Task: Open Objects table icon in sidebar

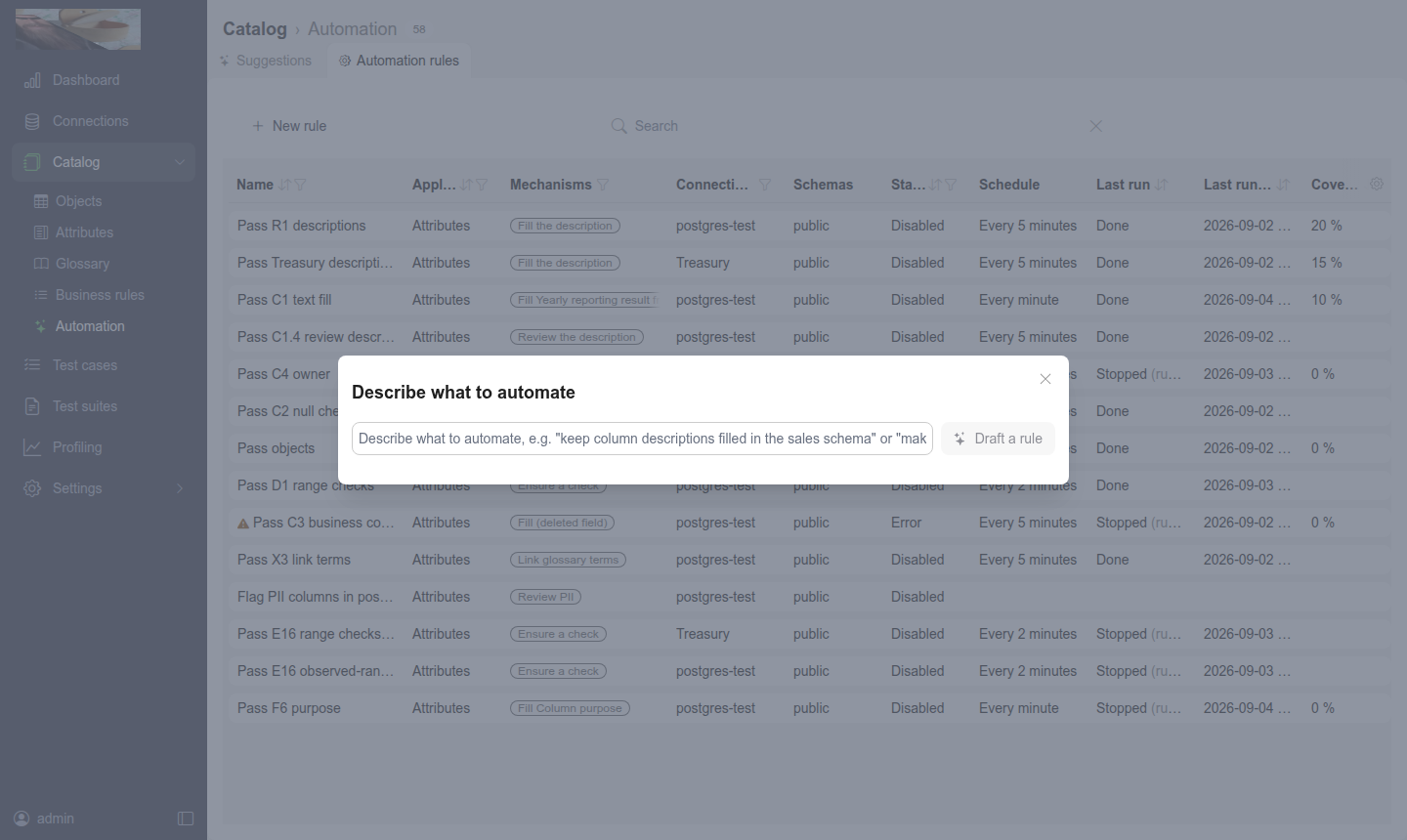Action: pos(41,201)
